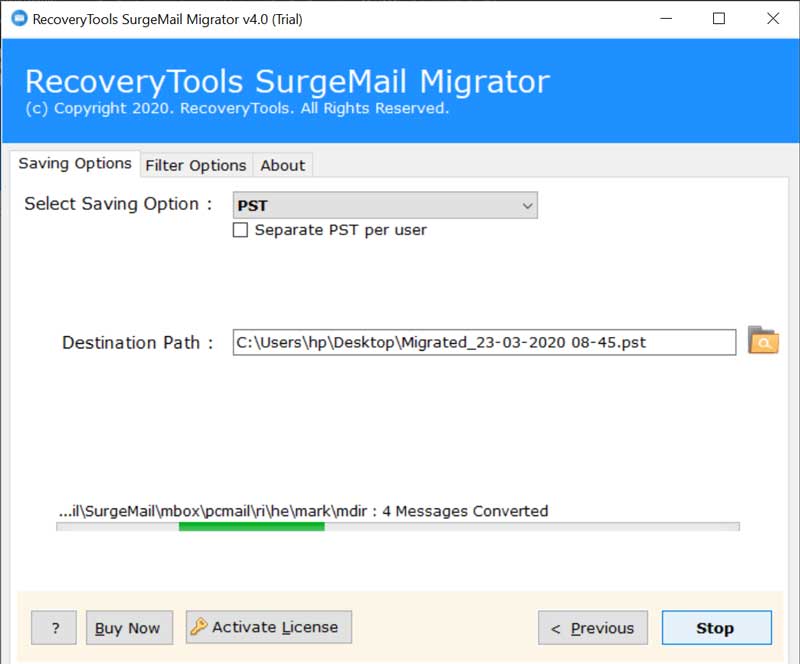Click inside the Destination Path field
Image resolution: width=800 pixels, height=664 pixels.
tap(484, 342)
